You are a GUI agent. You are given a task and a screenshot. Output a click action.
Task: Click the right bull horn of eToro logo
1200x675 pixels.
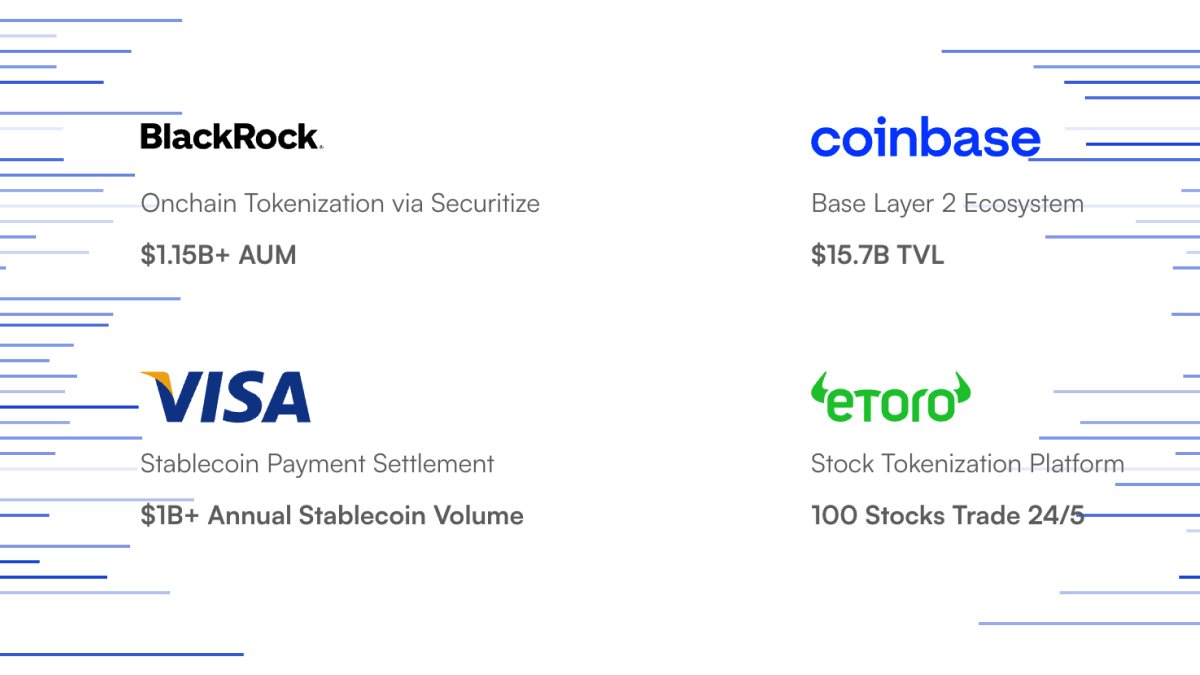[962, 385]
